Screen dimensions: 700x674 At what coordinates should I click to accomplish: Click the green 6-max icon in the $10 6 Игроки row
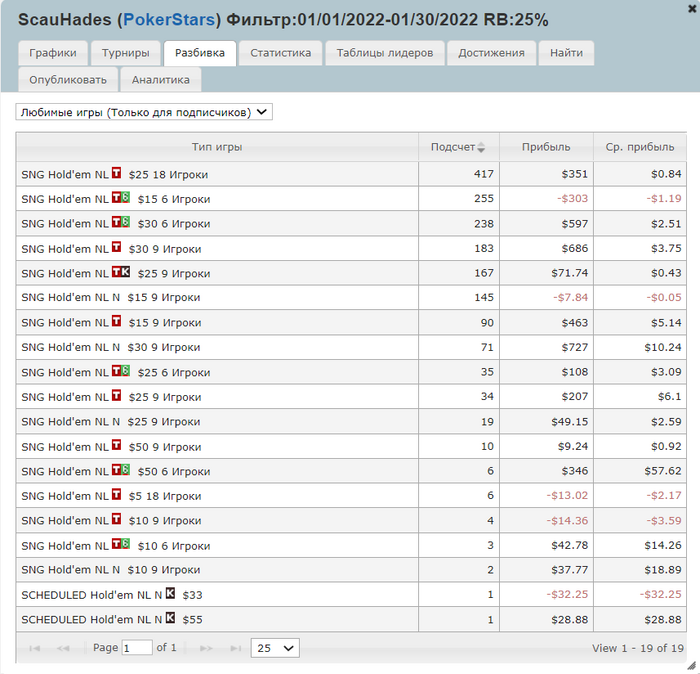pyautogui.click(x=125, y=544)
